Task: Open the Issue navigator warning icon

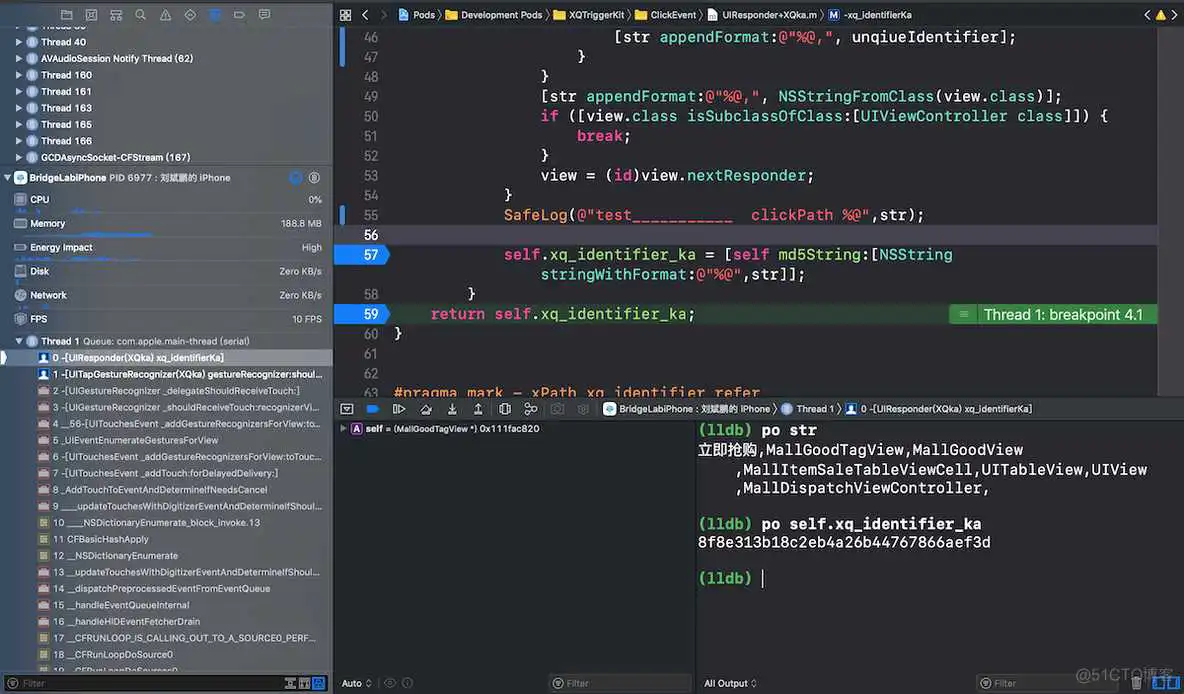Action: tap(165, 15)
